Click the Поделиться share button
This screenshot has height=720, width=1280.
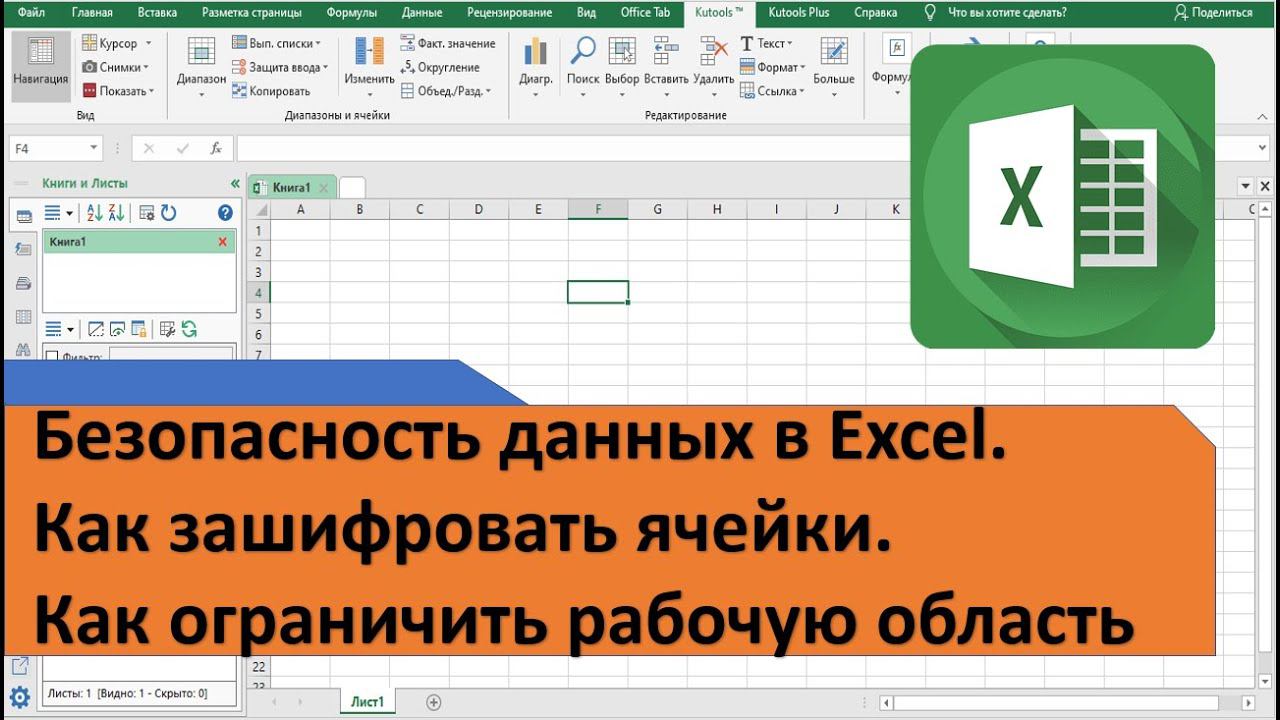coord(1213,13)
